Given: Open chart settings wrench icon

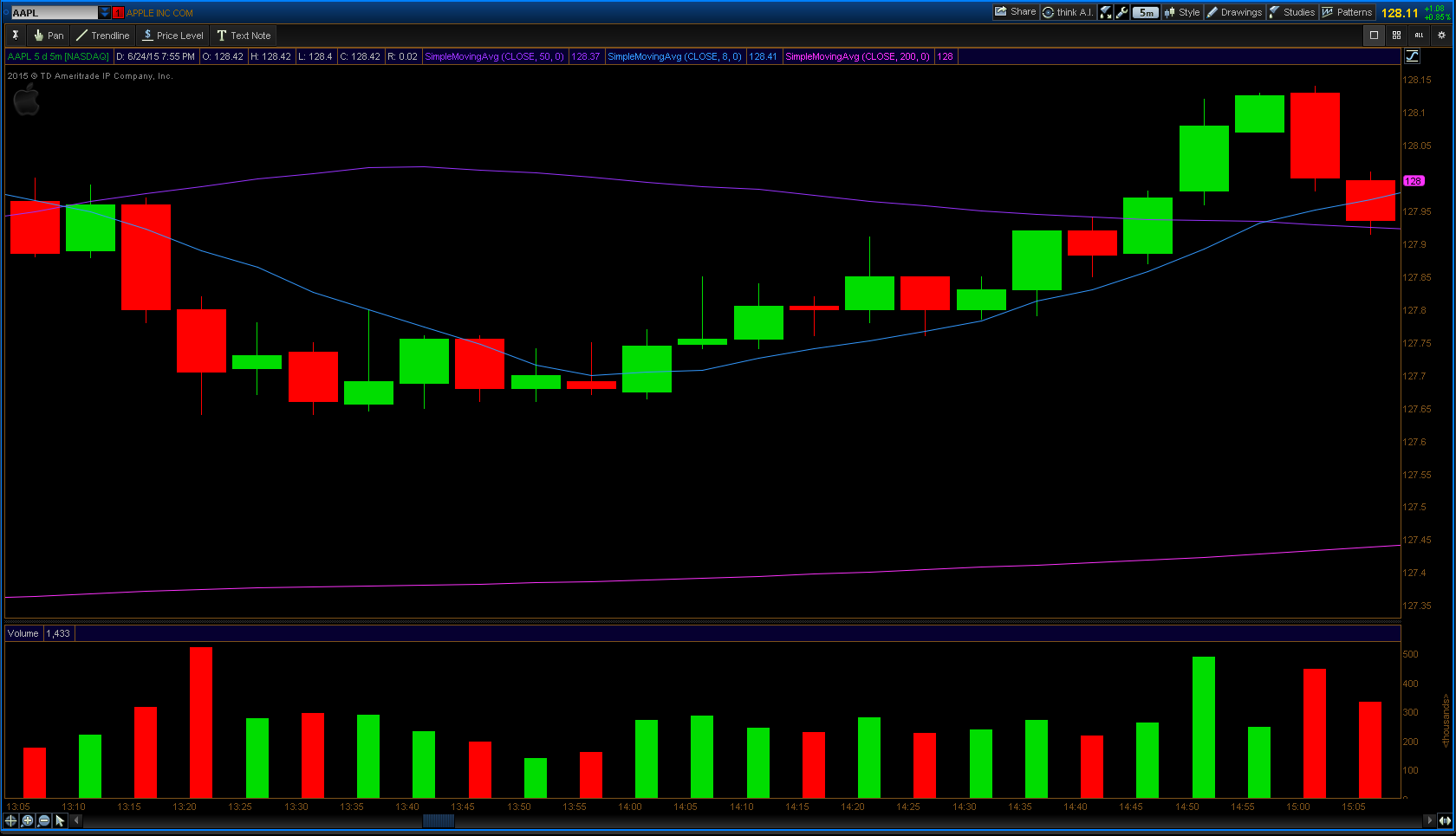Looking at the screenshot, I should (1122, 12).
